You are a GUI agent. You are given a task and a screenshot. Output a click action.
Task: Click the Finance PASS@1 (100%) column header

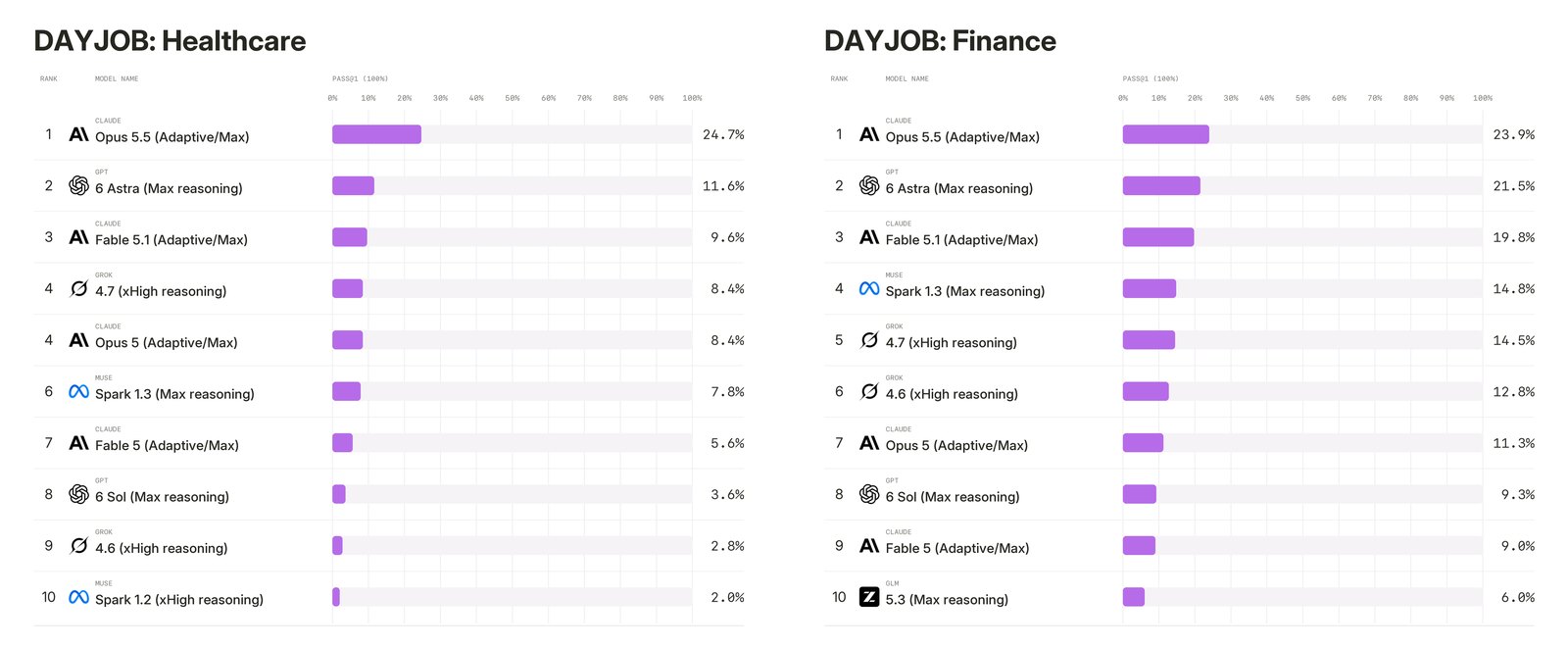pos(1151,78)
